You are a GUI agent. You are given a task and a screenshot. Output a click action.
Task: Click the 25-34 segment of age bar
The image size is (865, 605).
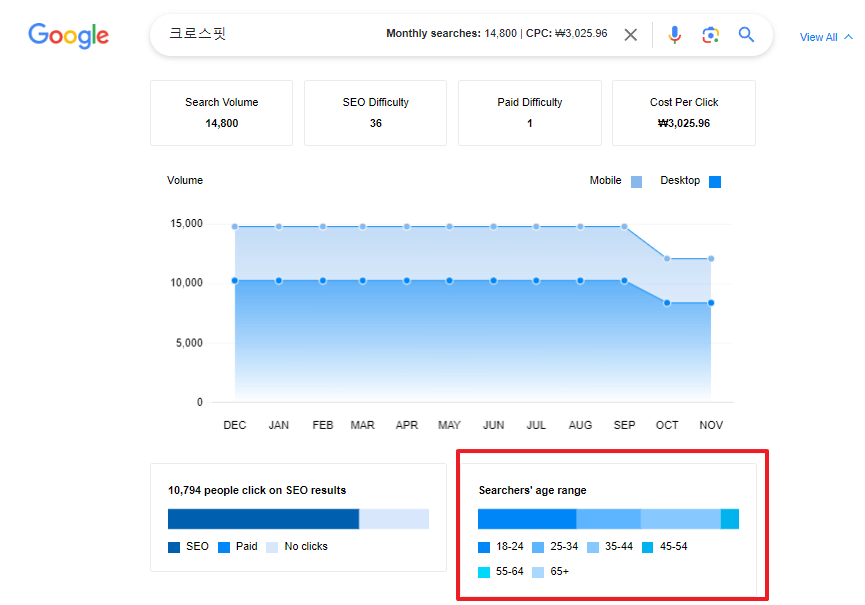click(x=608, y=519)
